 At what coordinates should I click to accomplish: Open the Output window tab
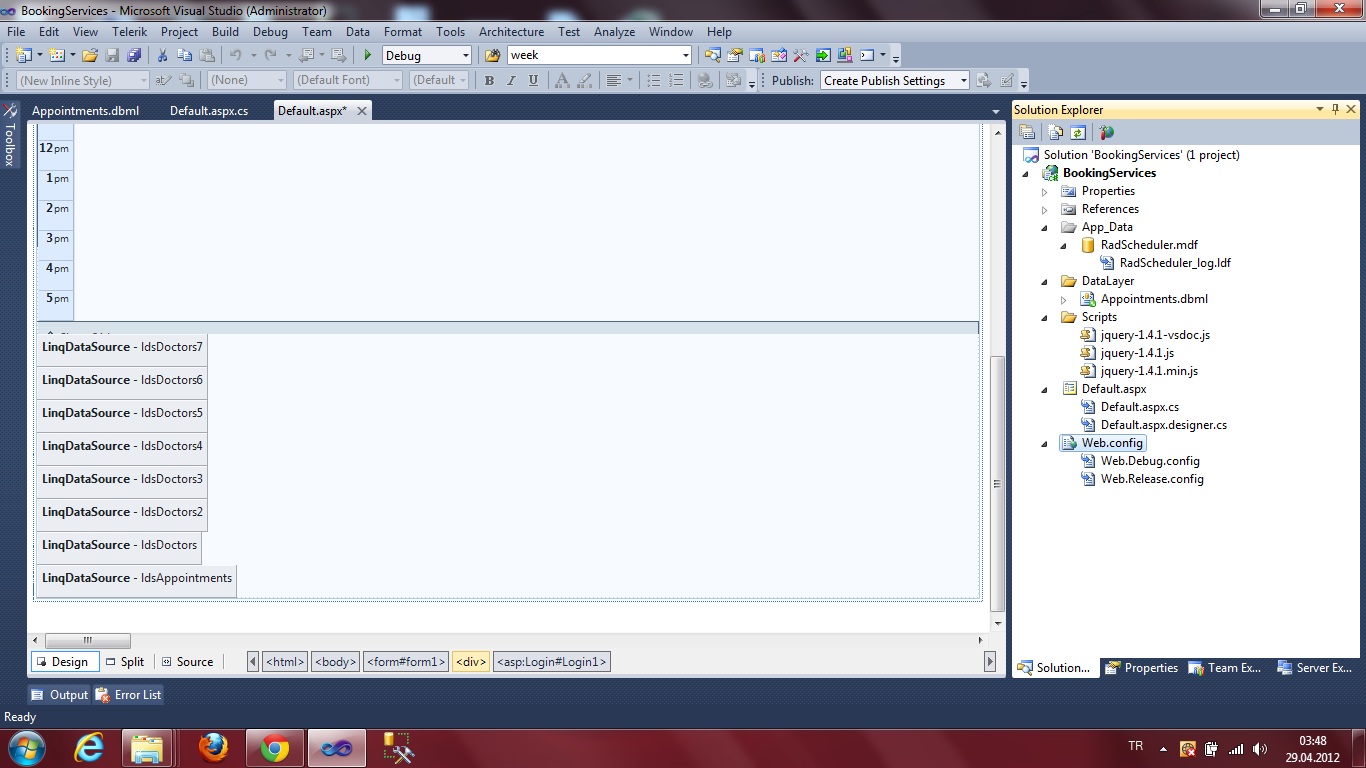pyautogui.click(x=60, y=695)
